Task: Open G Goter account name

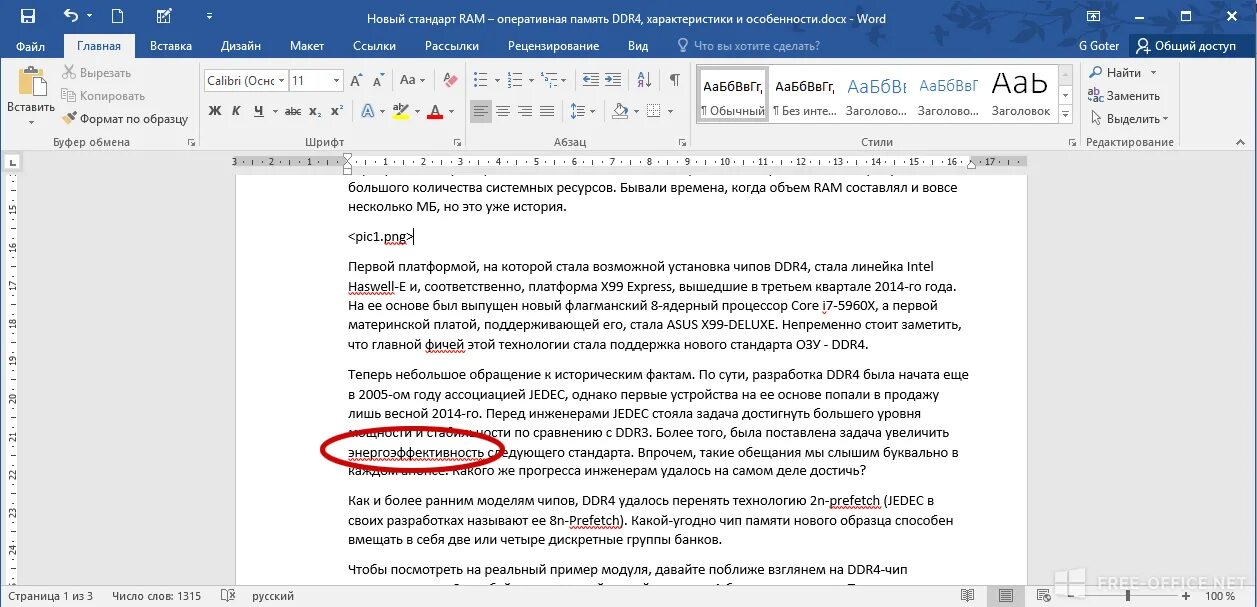Action: [x=1098, y=46]
